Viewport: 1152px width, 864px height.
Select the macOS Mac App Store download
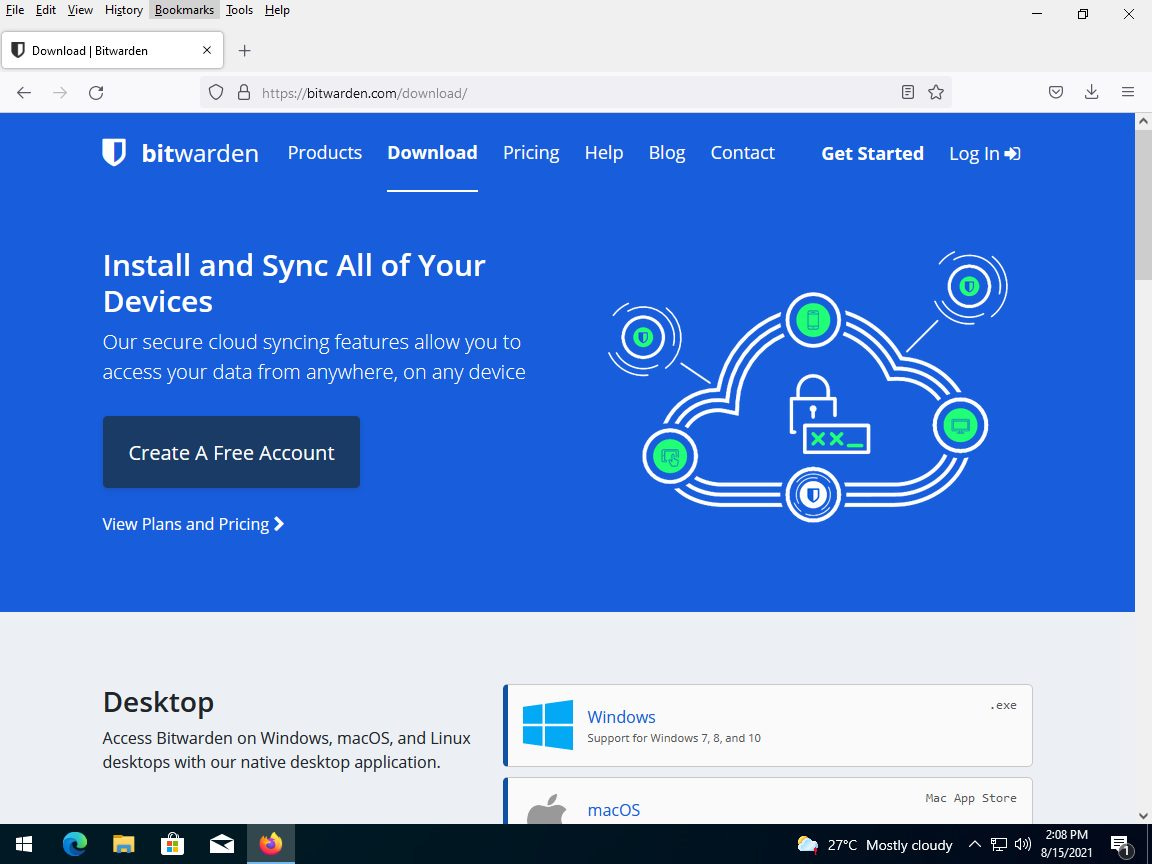pos(768,802)
